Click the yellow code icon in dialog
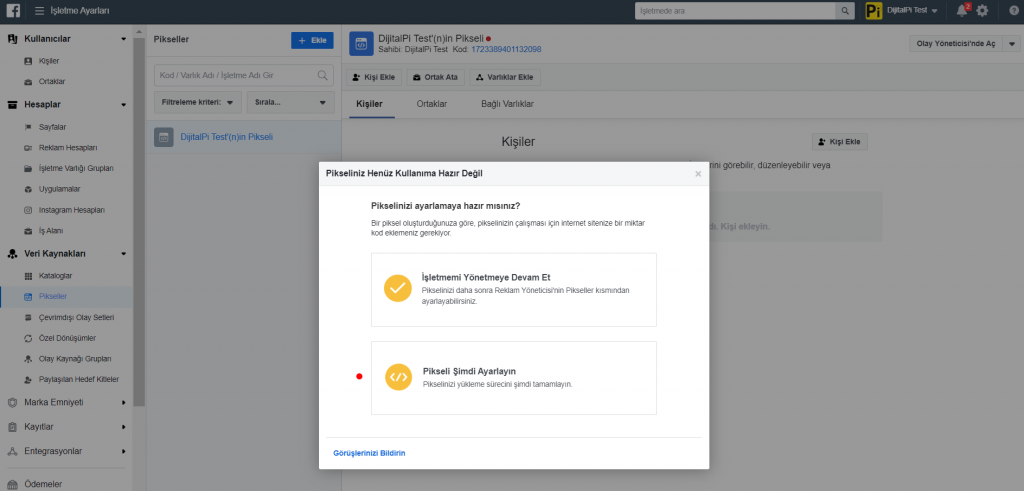 (398, 377)
